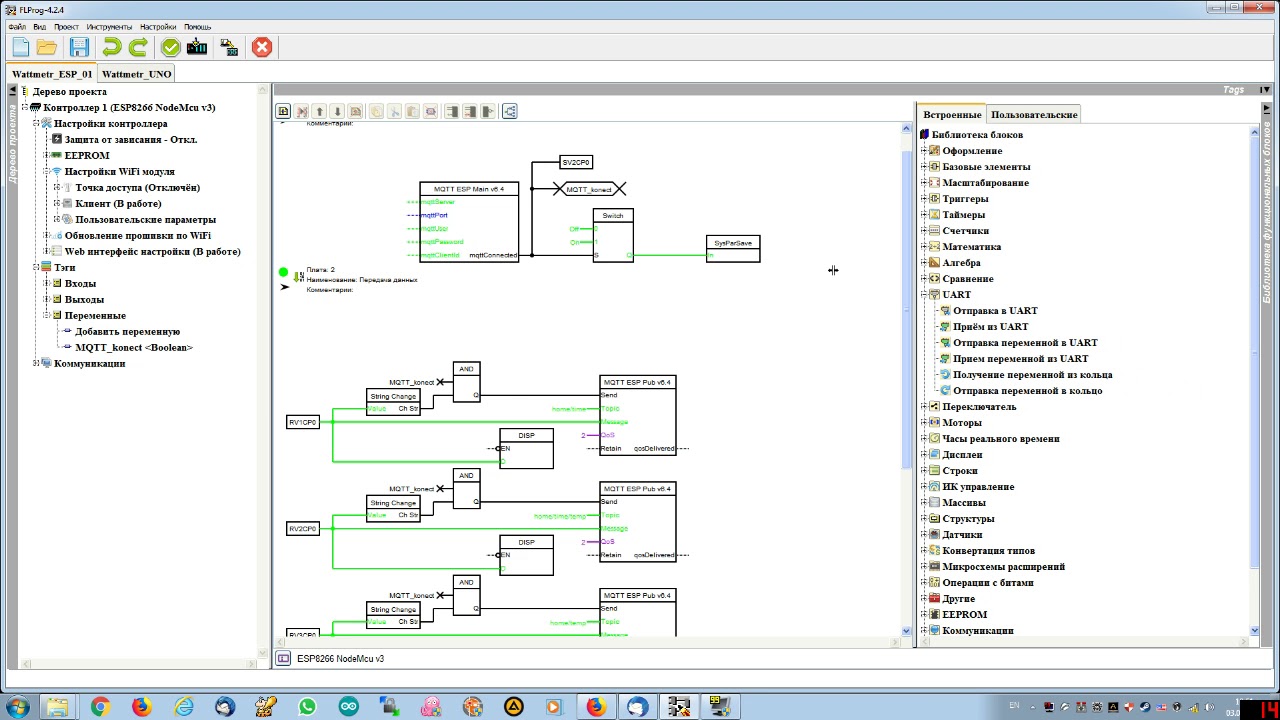Screen dimensions: 1280x720
Task: Click the SV2CP0 block on the diagram
Action: click(576, 162)
